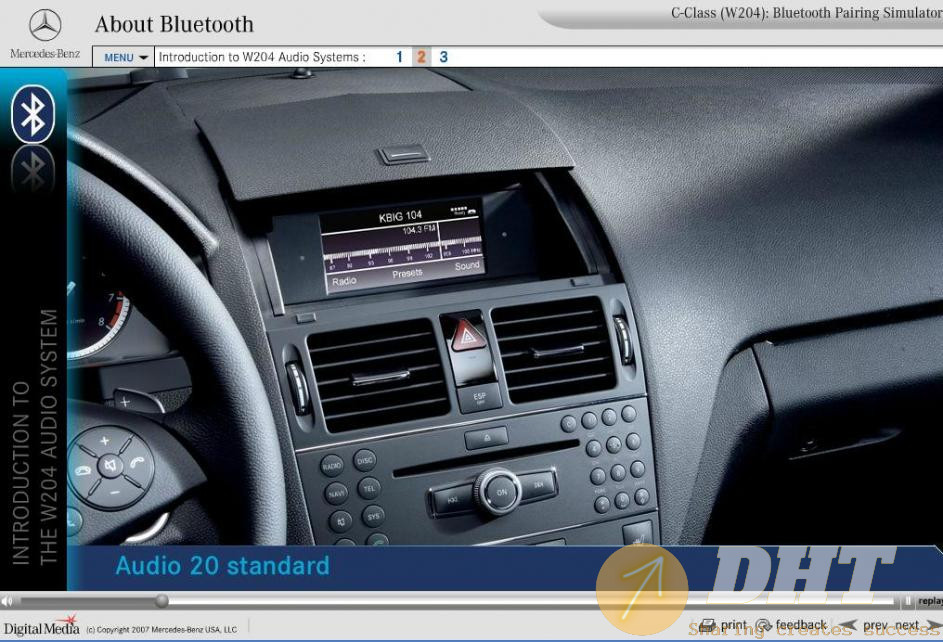Click the Bluetooth Pairing Simulator title

tap(807, 13)
